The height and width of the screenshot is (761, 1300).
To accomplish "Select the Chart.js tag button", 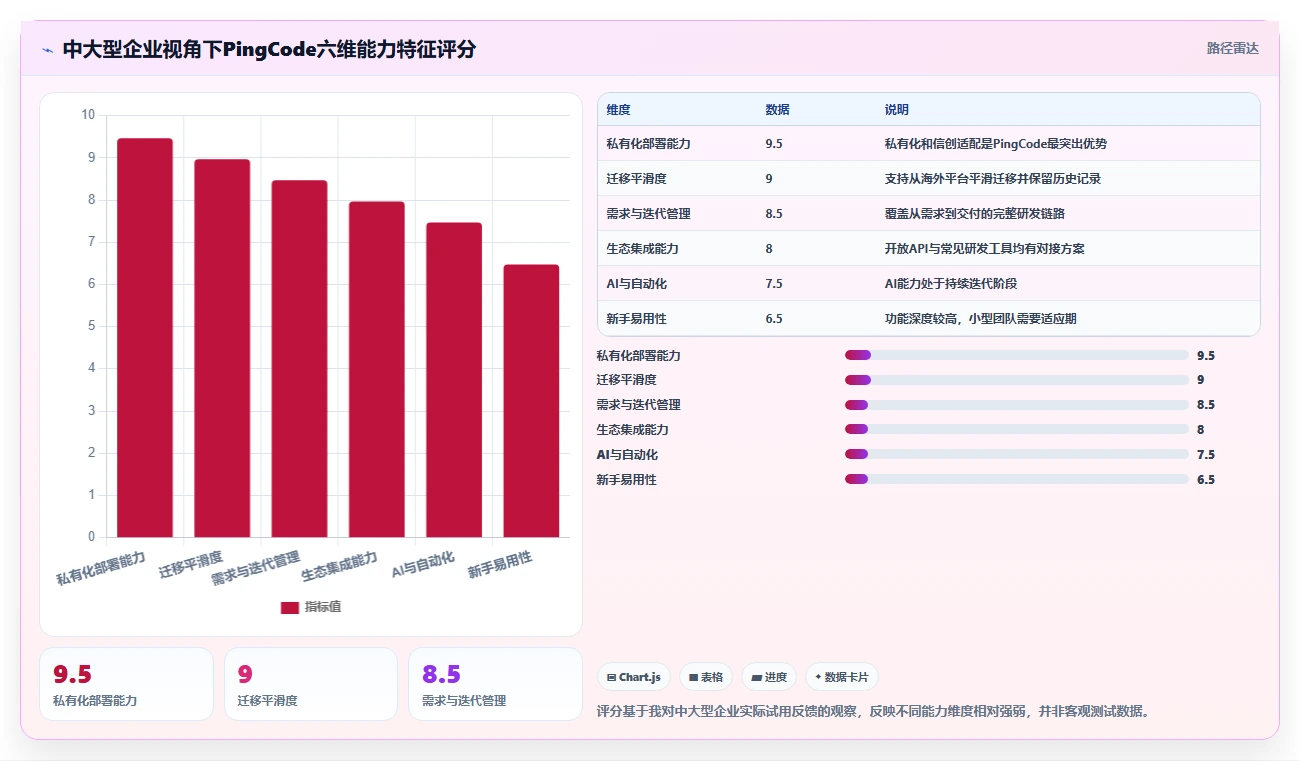I will [x=634, y=677].
